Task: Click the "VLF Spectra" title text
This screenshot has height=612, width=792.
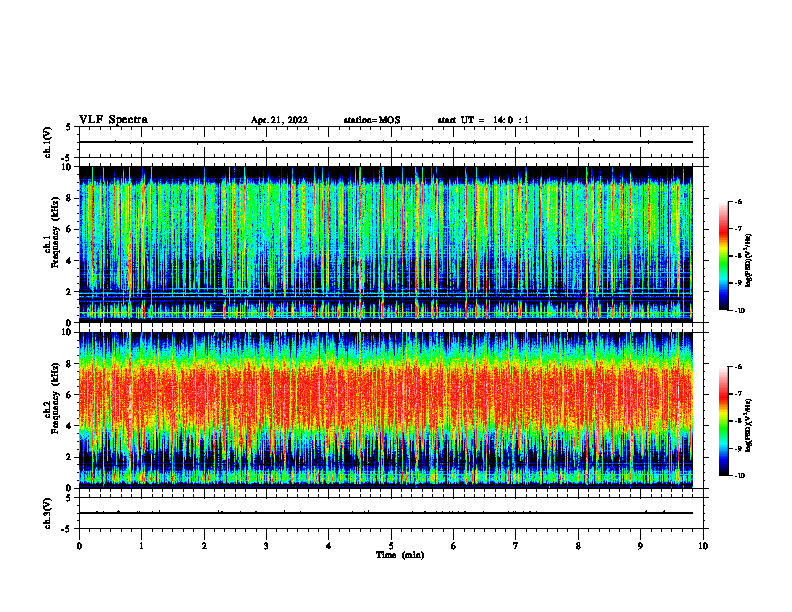Action: (113, 120)
